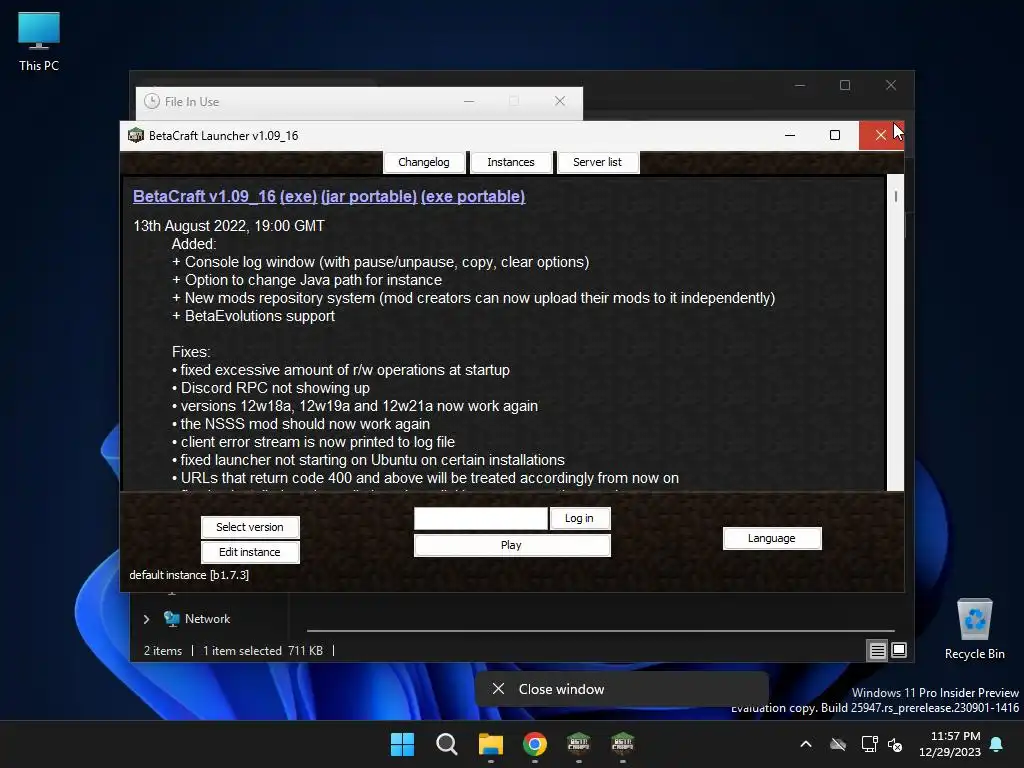This screenshot has width=1024, height=768.
Task: Open the notifications bell
Action: click(x=997, y=744)
